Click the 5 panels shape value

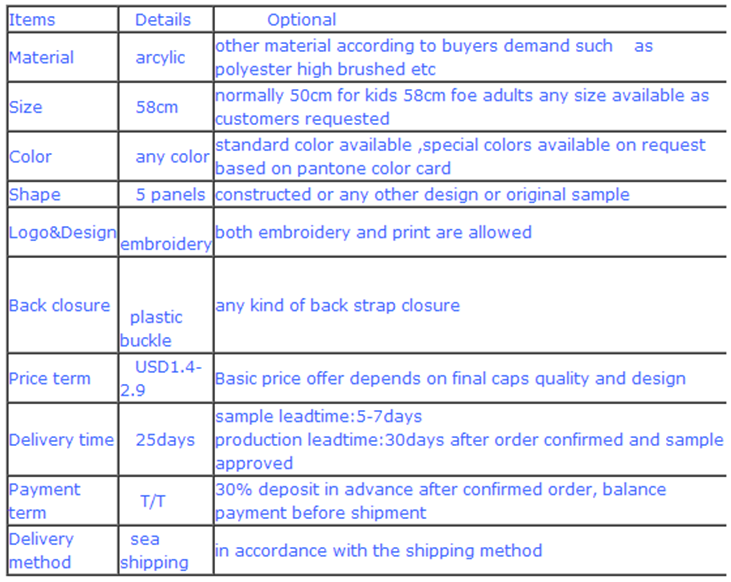tap(170, 194)
